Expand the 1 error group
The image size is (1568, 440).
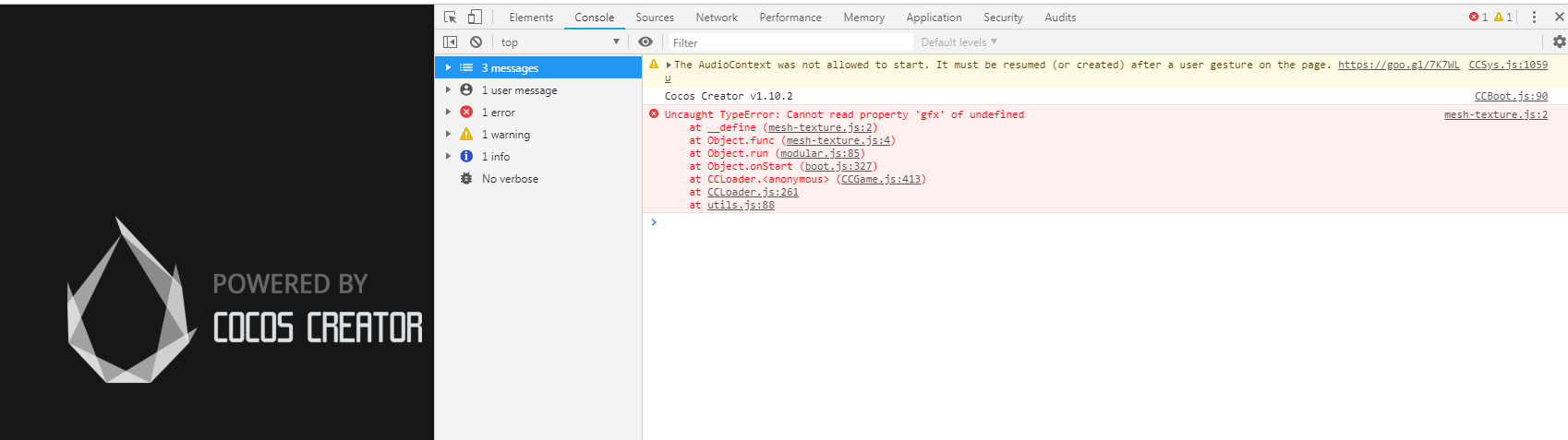449,113
